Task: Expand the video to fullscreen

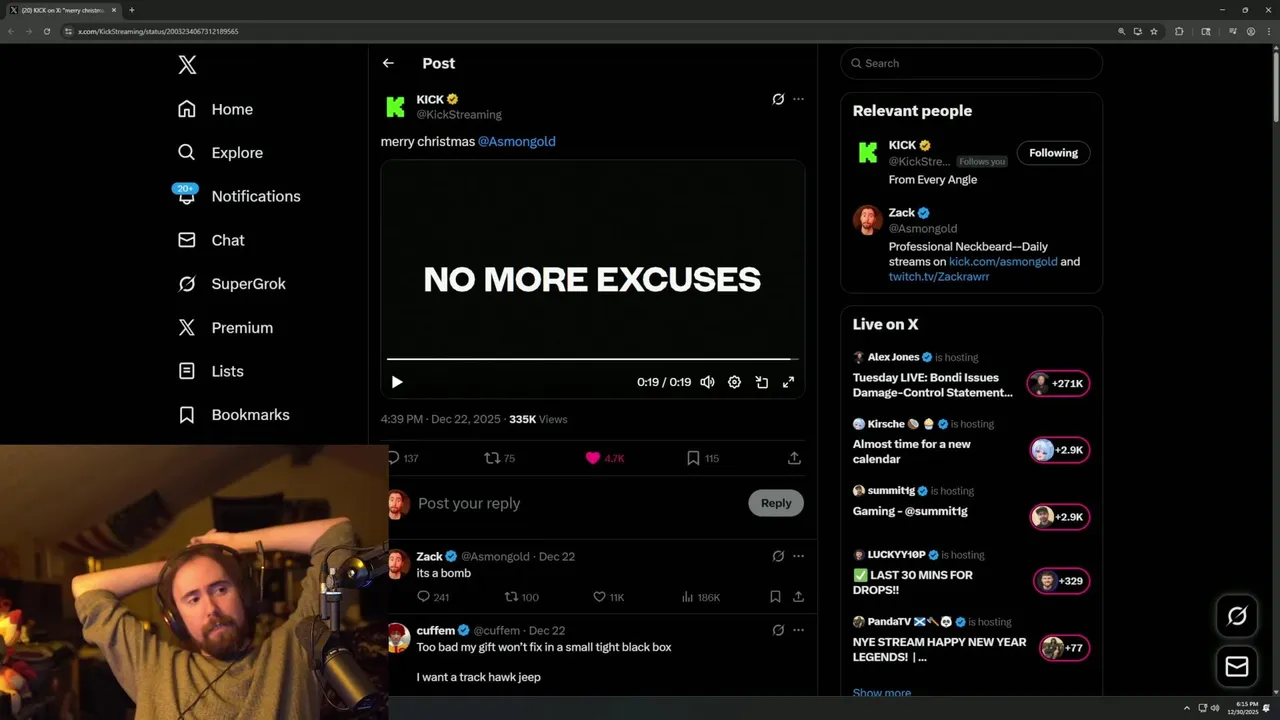Action: pos(788,382)
